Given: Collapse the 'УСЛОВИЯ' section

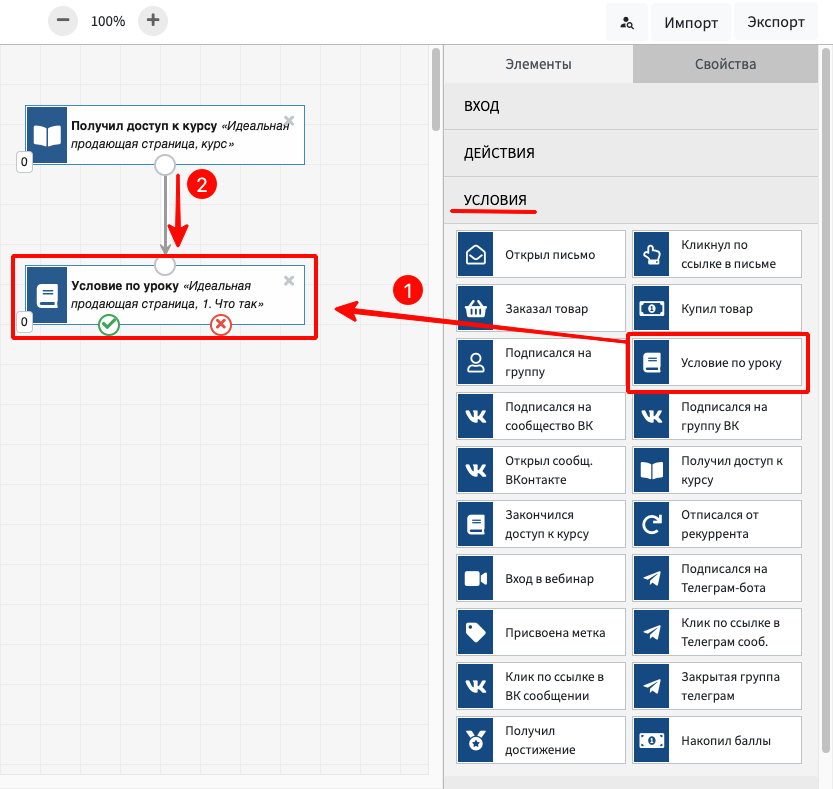Looking at the screenshot, I should click(637, 200).
